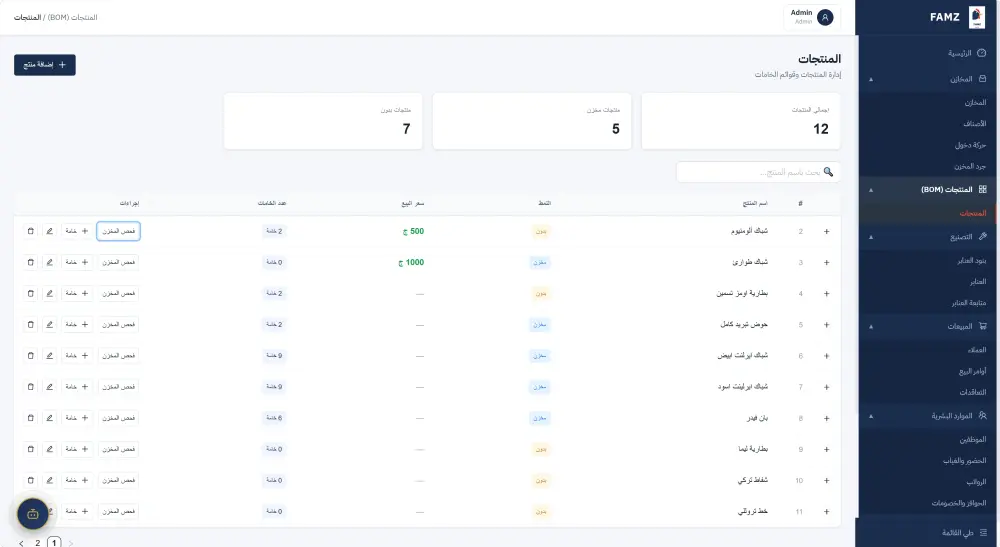The height and width of the screenshot is (547, 1000).
Task: Open حركة دخول sidebar item
Action: [x=970, y=145]
